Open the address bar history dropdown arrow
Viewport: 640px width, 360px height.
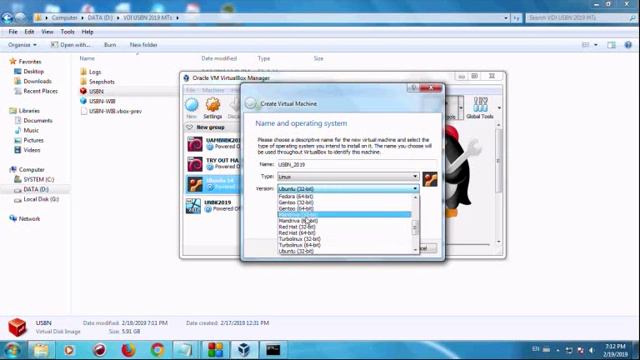(x=506, y=18)
